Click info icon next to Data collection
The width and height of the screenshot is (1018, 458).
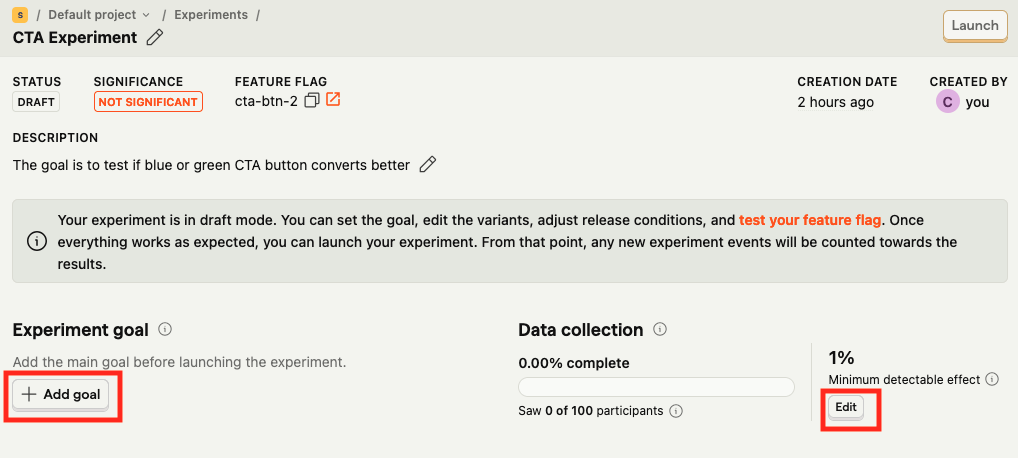click(x=660, y=329)
